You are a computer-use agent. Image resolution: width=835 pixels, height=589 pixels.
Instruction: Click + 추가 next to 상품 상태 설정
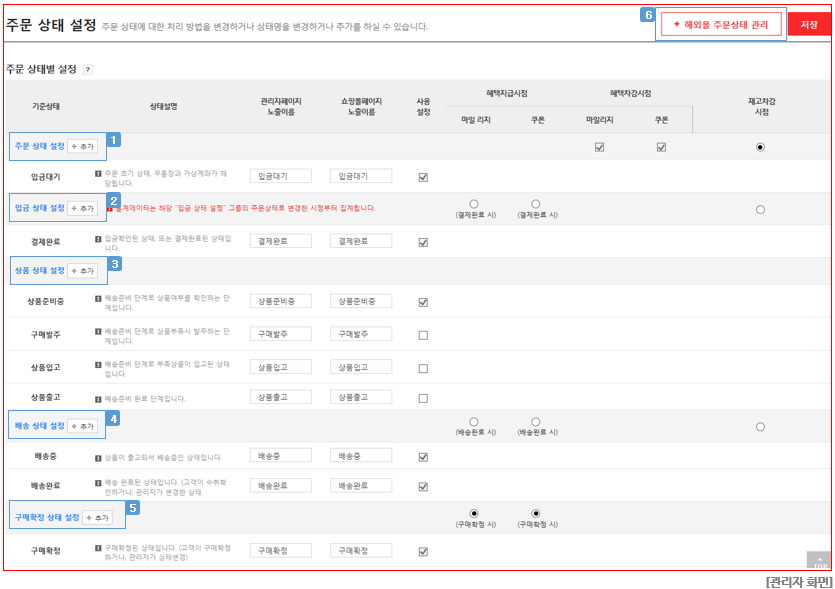click(83, 271)
